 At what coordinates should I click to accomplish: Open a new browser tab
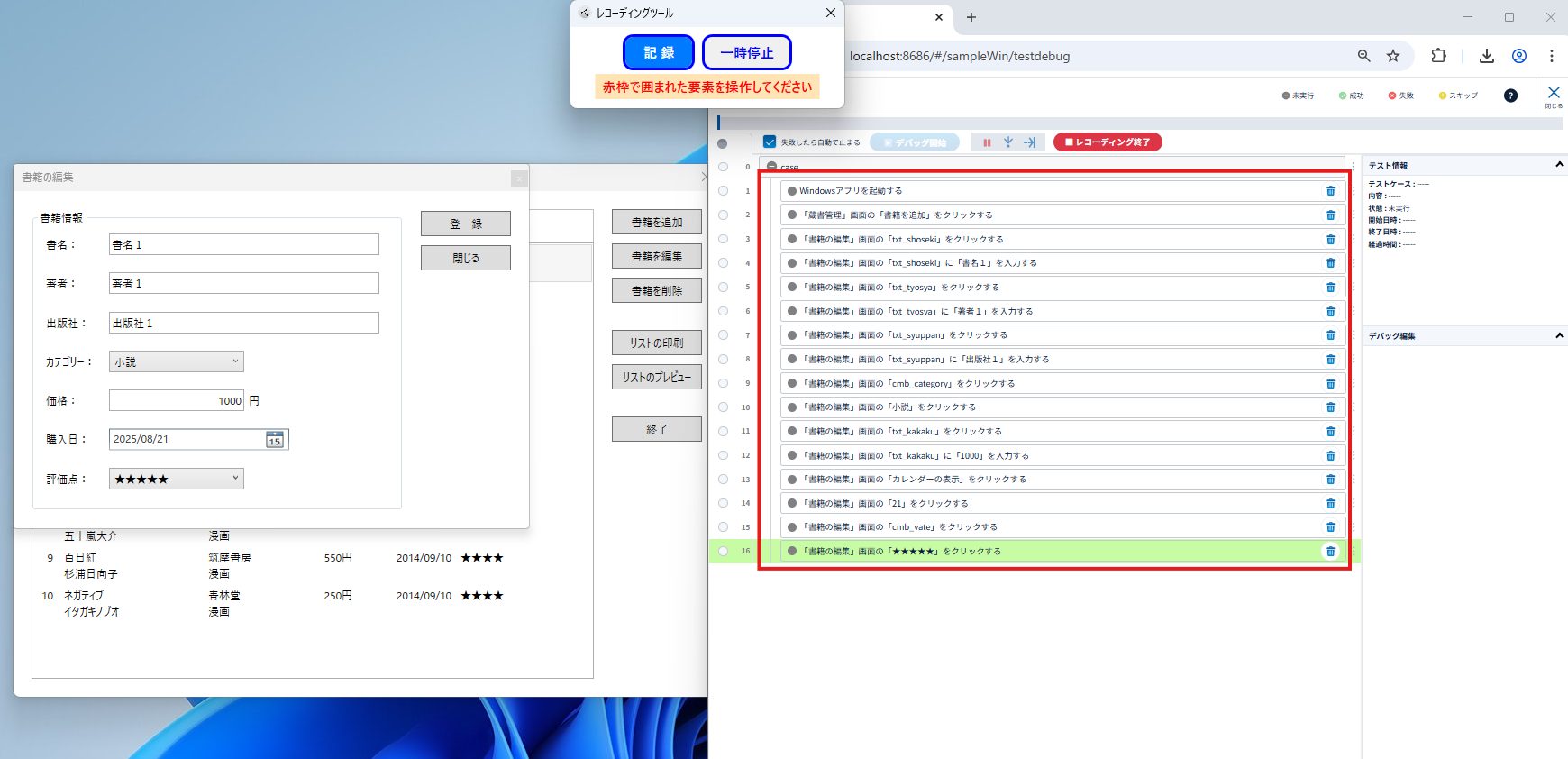pyautogui.click(x=971, y=17)
